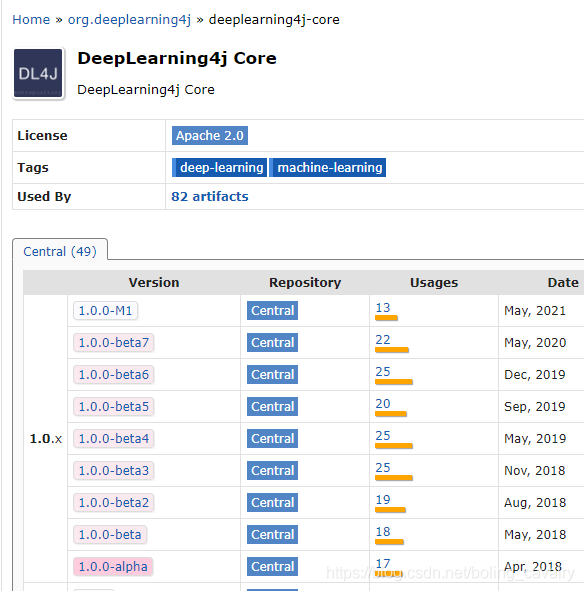The height and width of the screenshot is (591, 584).
Task: Open org.deeplearning4j breadcrumb link
Action: coord(129,20)
